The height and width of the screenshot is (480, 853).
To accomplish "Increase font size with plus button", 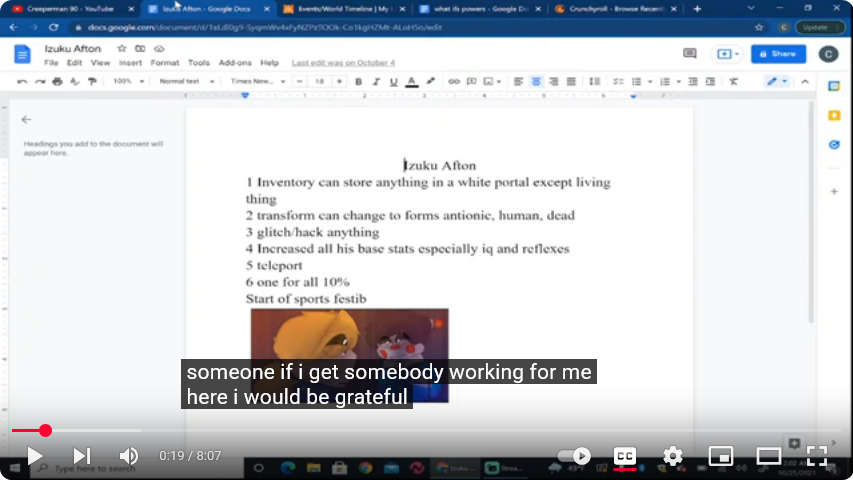I will tap(339, 82).
